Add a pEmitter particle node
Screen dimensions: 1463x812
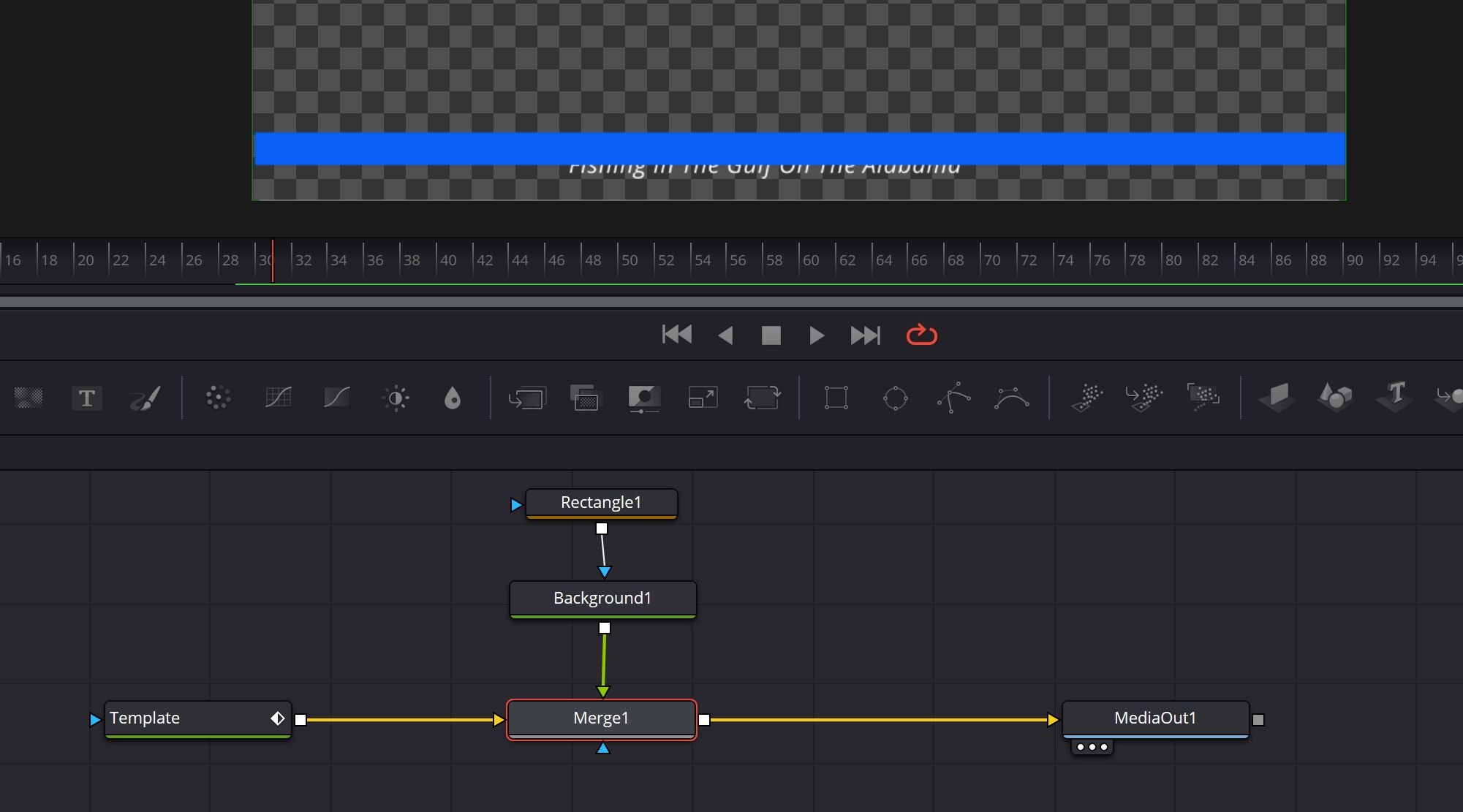(x=1087, y=398)
